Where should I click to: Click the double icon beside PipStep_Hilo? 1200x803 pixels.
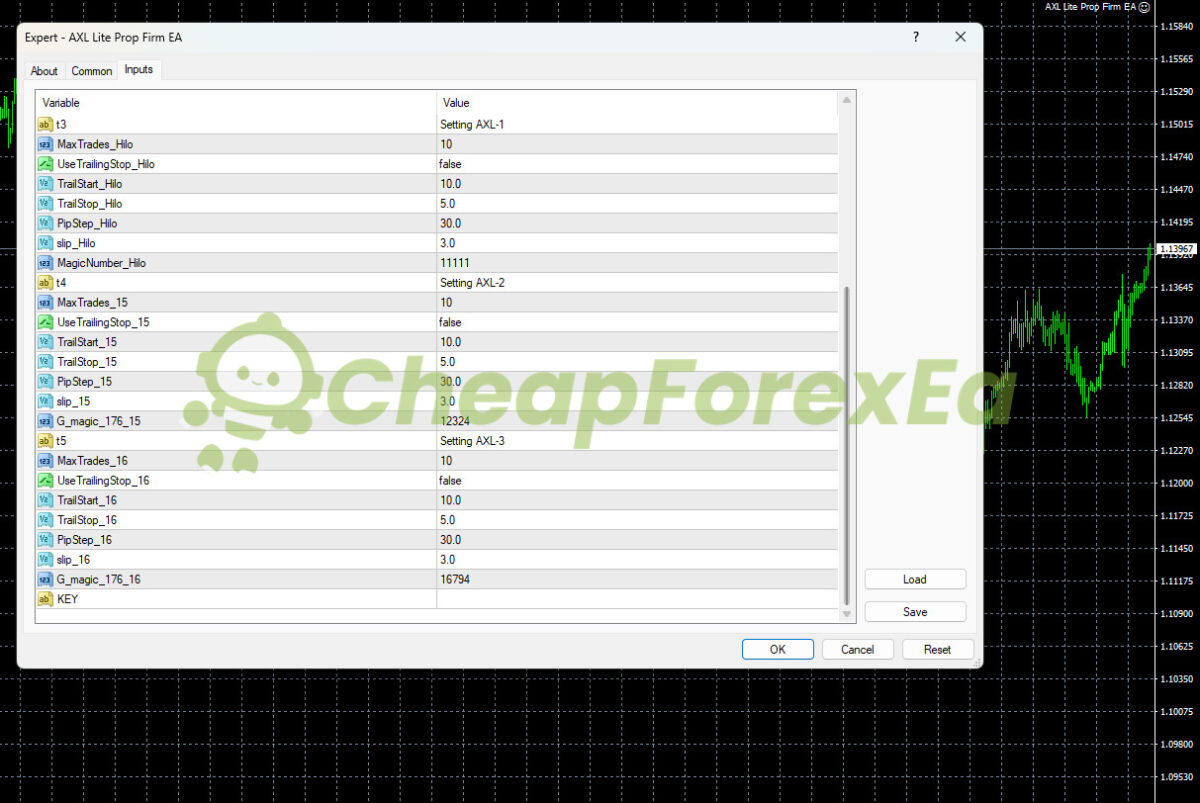pos(45,223)
